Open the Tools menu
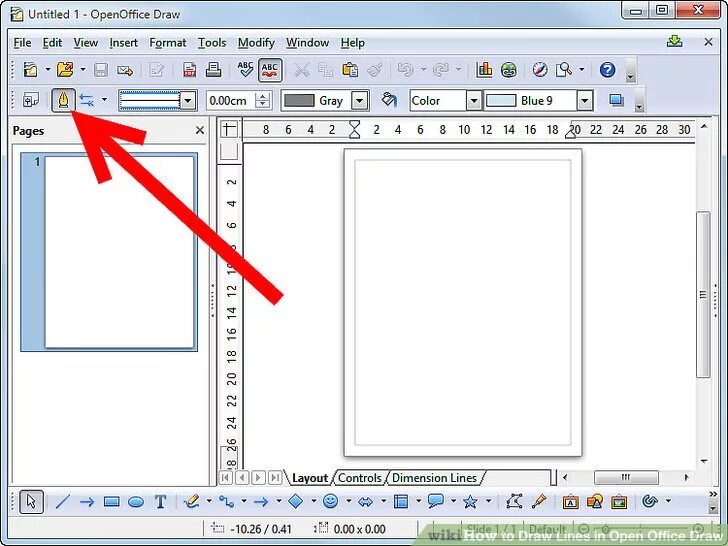Image resolution: width=728 pixels, height=546 pixels. (x=212, y=43)
